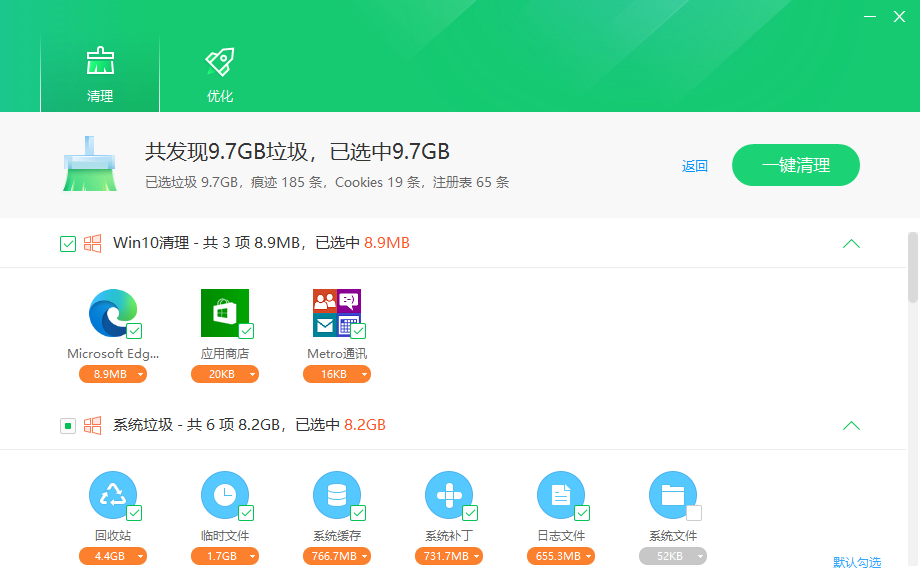Click the broom cleanup icon

(90, 164)
